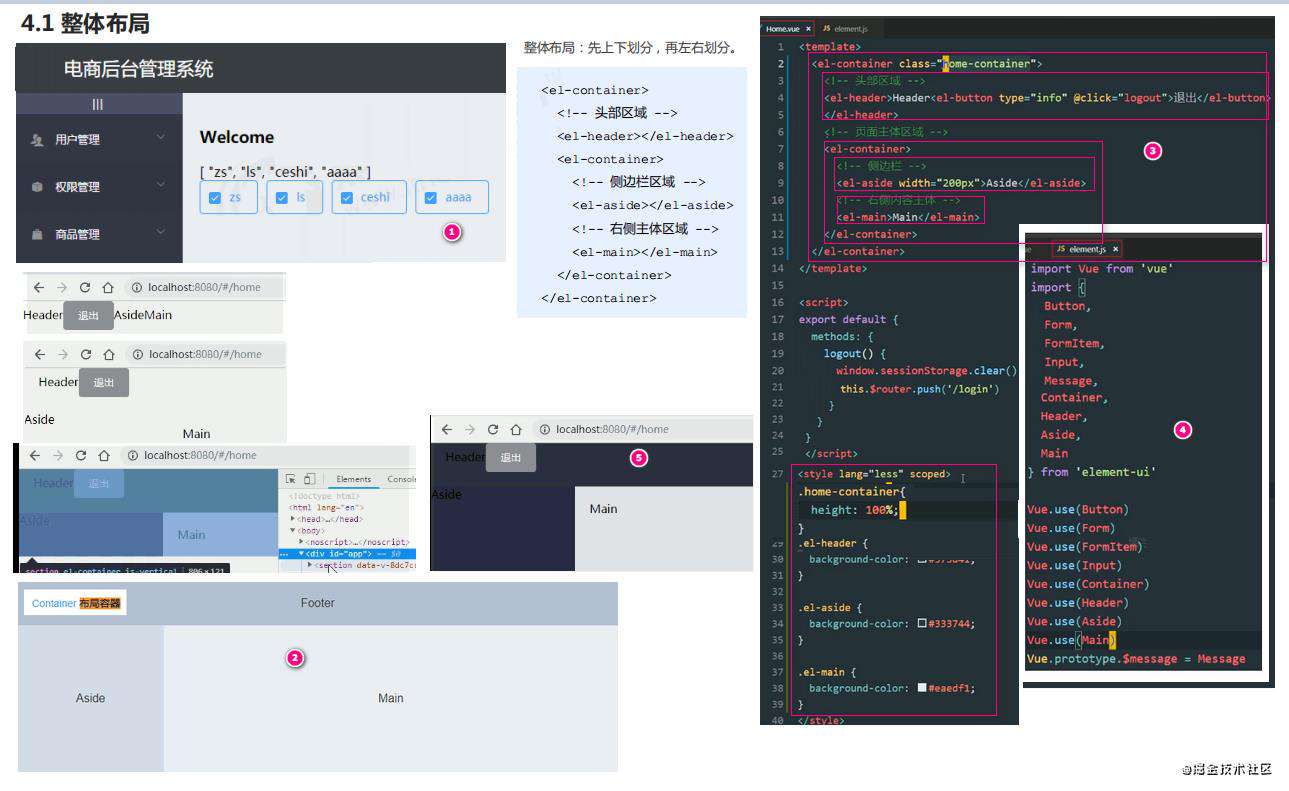Close the Home.vue editor tab

pos(809,29)
